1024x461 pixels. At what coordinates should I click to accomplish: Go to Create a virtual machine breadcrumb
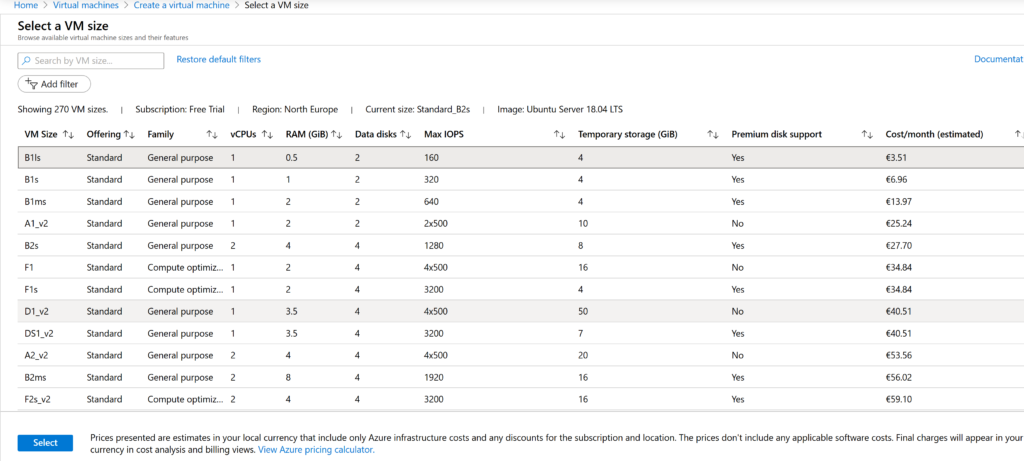pyautogui.click(x=182, y=5)
